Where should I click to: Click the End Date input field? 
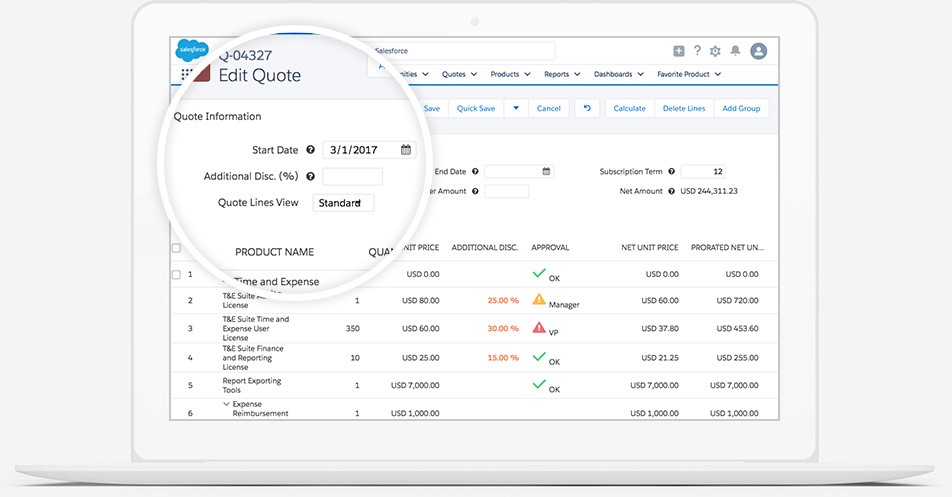click(x=518, y=172)
